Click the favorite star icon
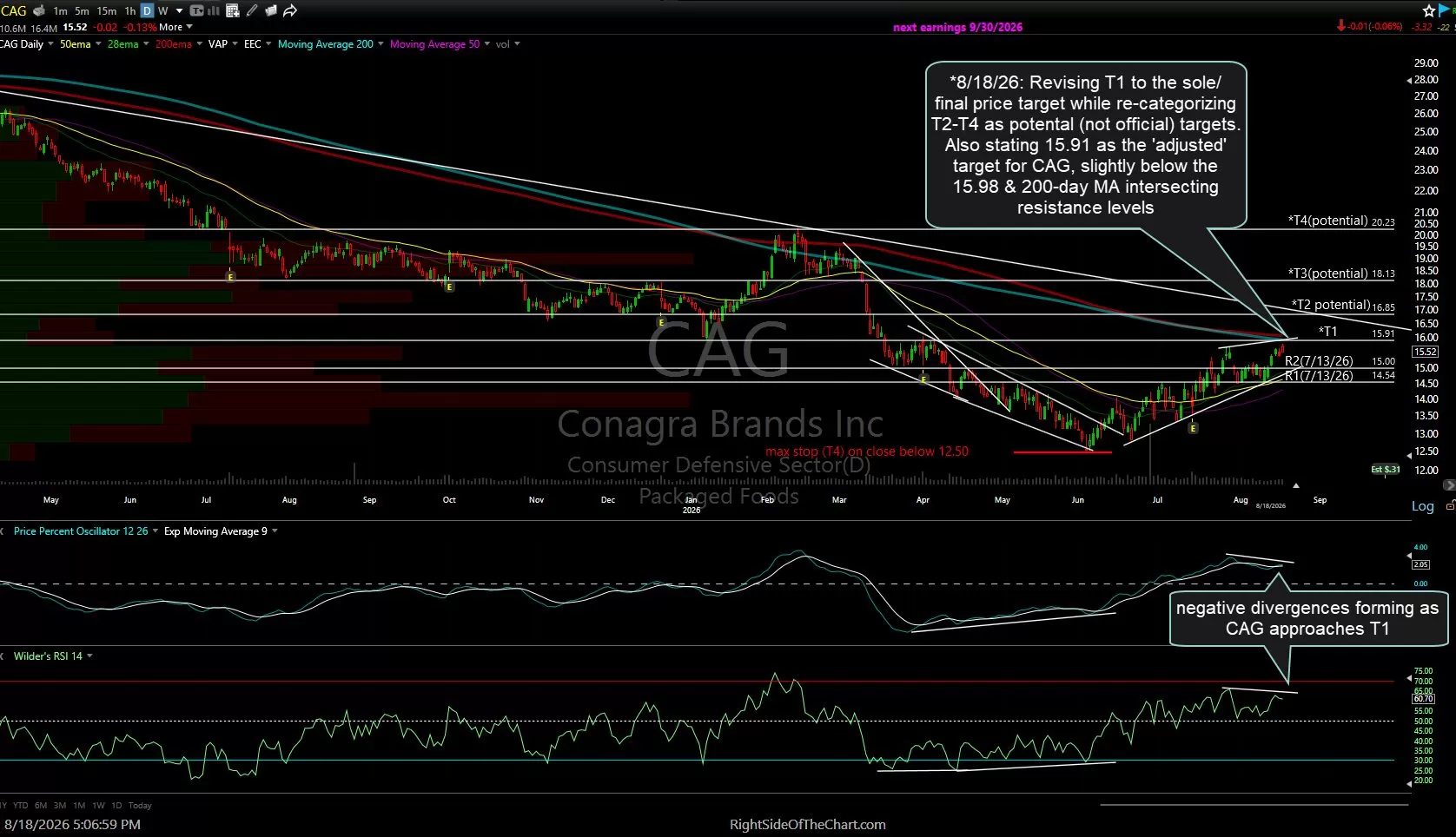Image resolution: width=1456 pixels, height=837 pixels. (1429, 10)
